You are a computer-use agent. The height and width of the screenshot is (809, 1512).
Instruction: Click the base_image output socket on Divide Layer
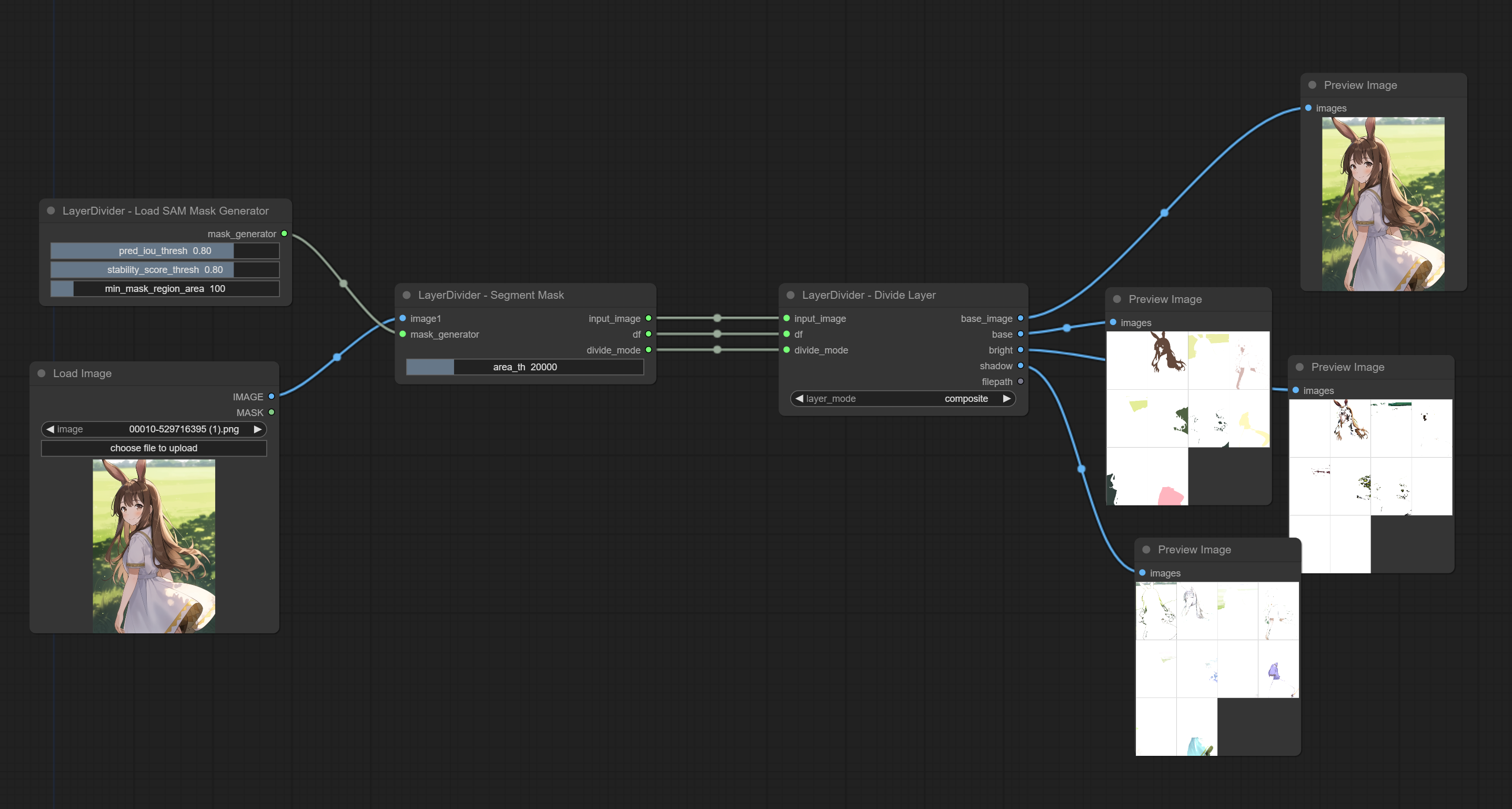1020,318
